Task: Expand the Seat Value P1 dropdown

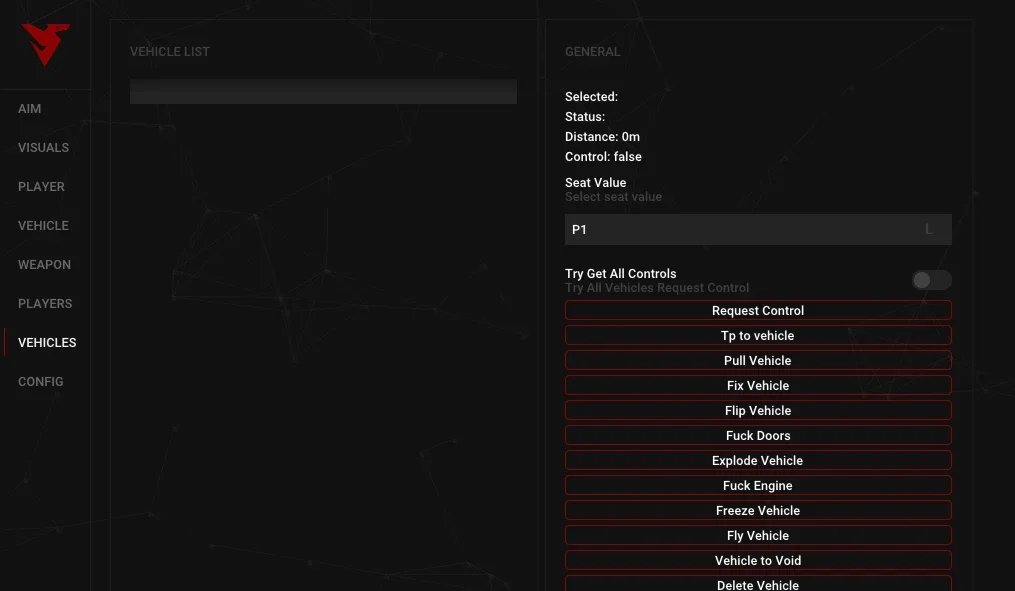Action: 758,229
